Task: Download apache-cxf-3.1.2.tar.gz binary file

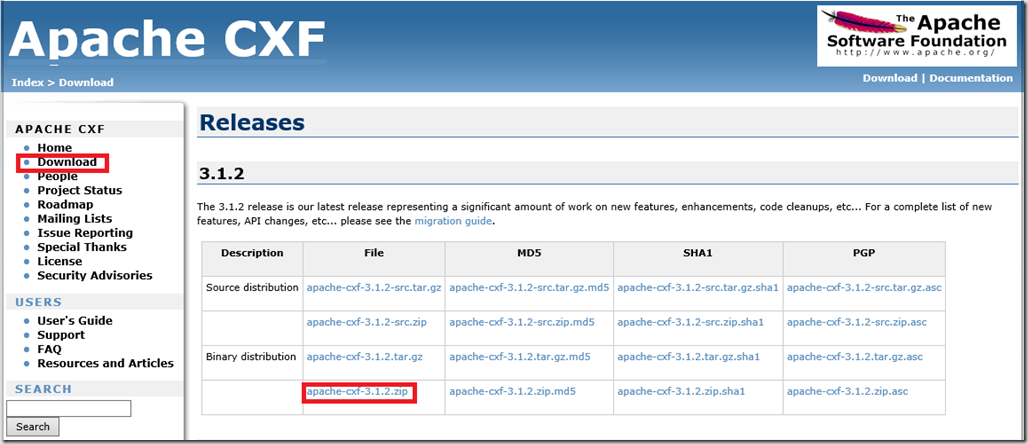Action: coord(365,357)
